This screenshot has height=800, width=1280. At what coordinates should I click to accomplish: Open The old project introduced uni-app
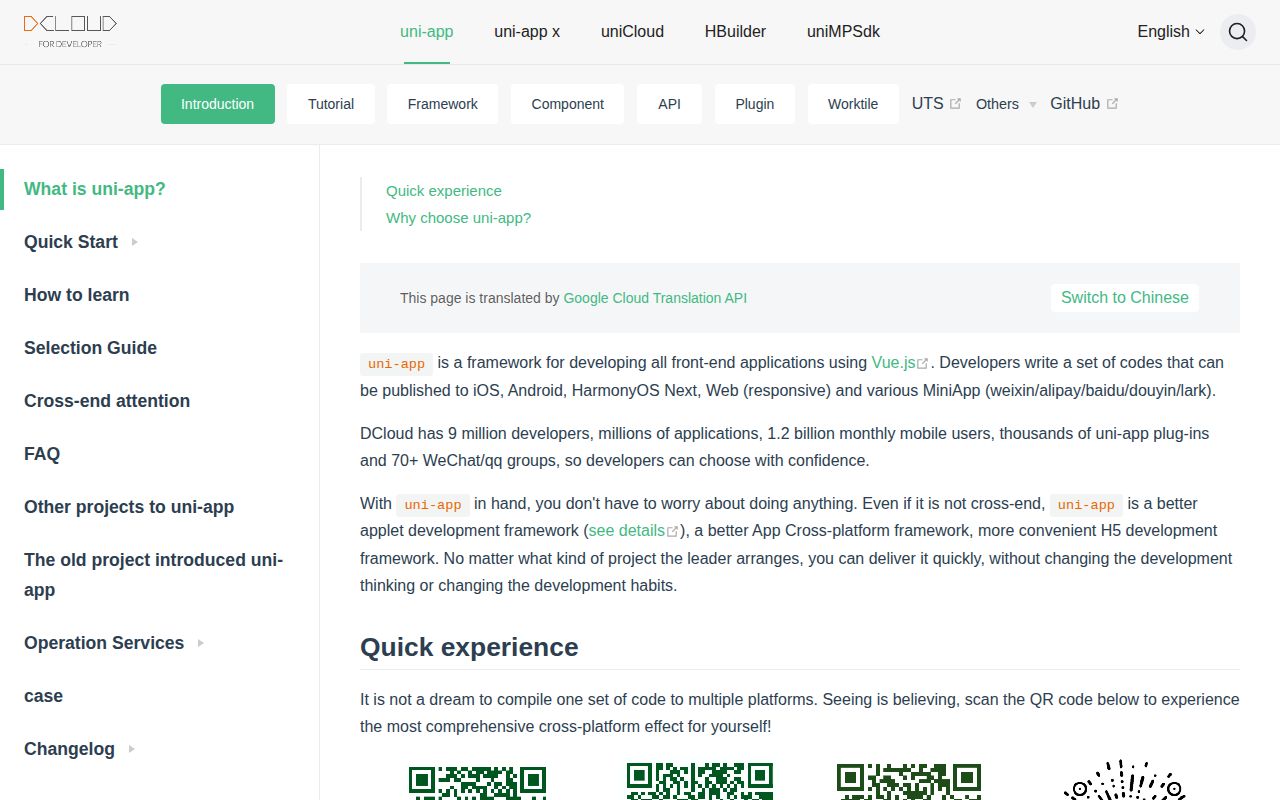[154, 575]
